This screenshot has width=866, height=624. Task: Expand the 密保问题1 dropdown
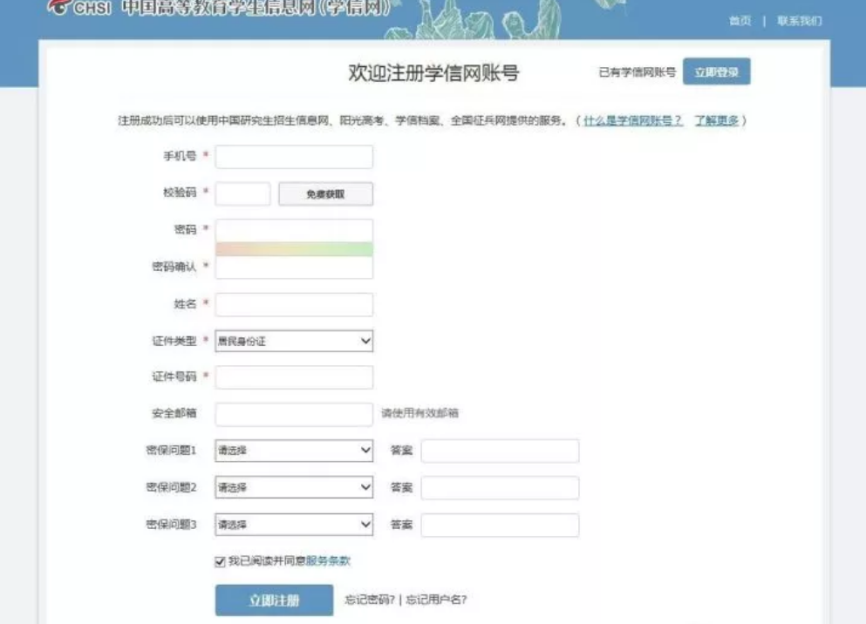click(x=294, y=451)
